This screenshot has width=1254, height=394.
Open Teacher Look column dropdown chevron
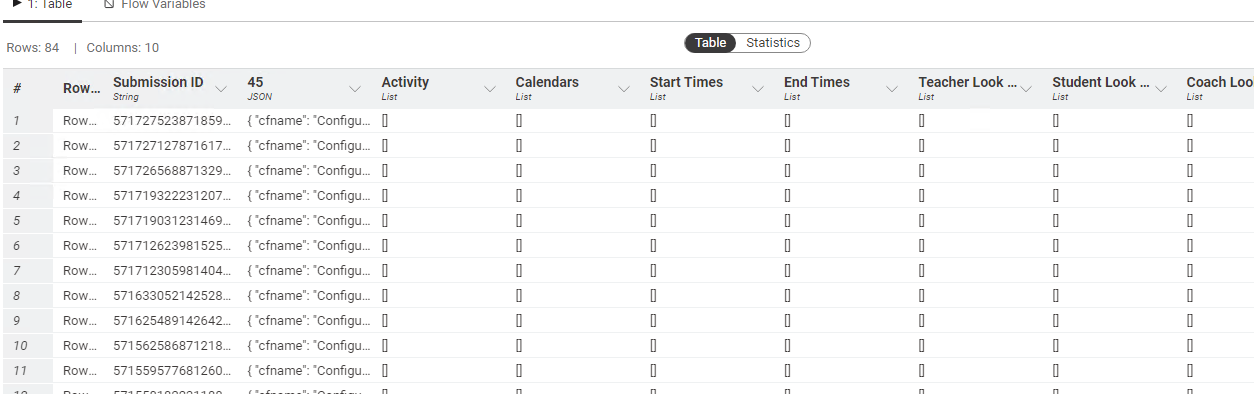tap(1026, 89)
